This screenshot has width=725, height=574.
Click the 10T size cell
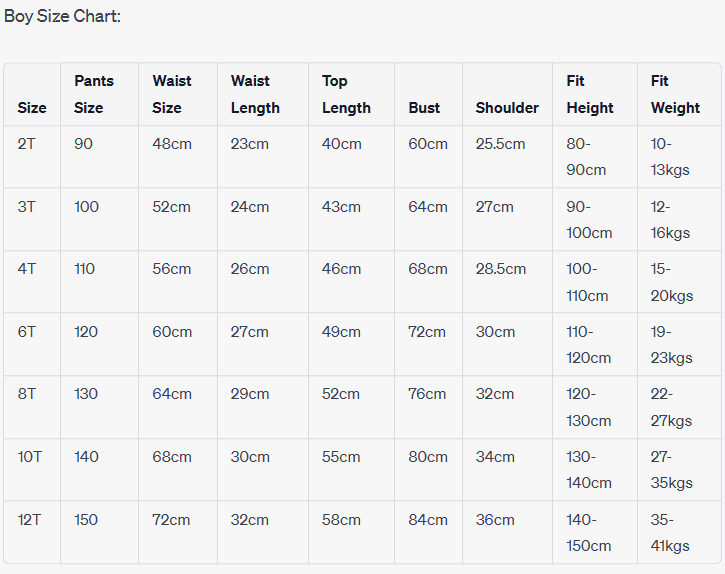coord(30,457)
